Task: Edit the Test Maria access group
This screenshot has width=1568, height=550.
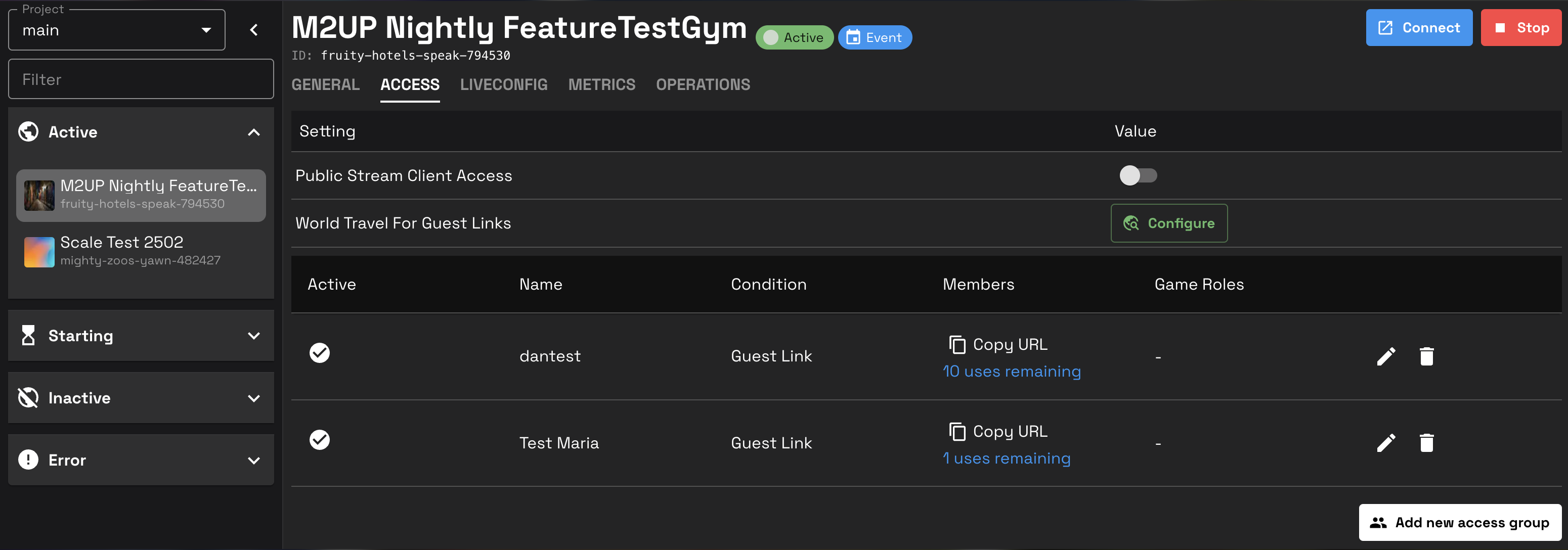Action: coord(1385,443)
